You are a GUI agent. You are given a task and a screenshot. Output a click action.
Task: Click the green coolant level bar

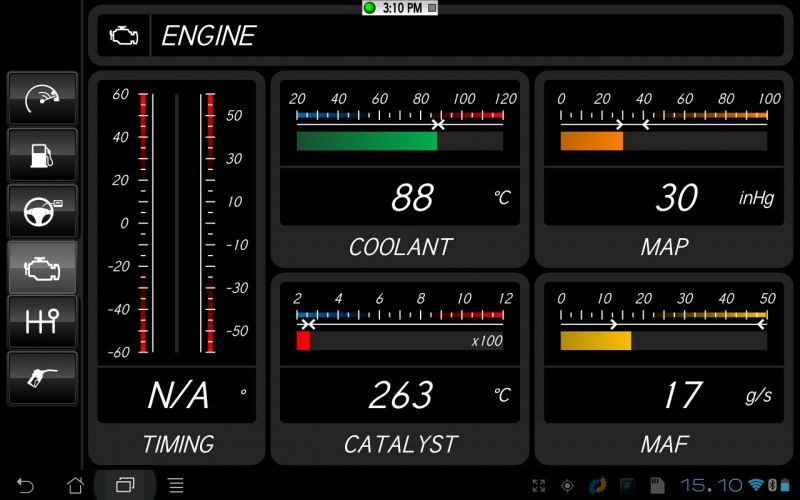coord(366,141)
